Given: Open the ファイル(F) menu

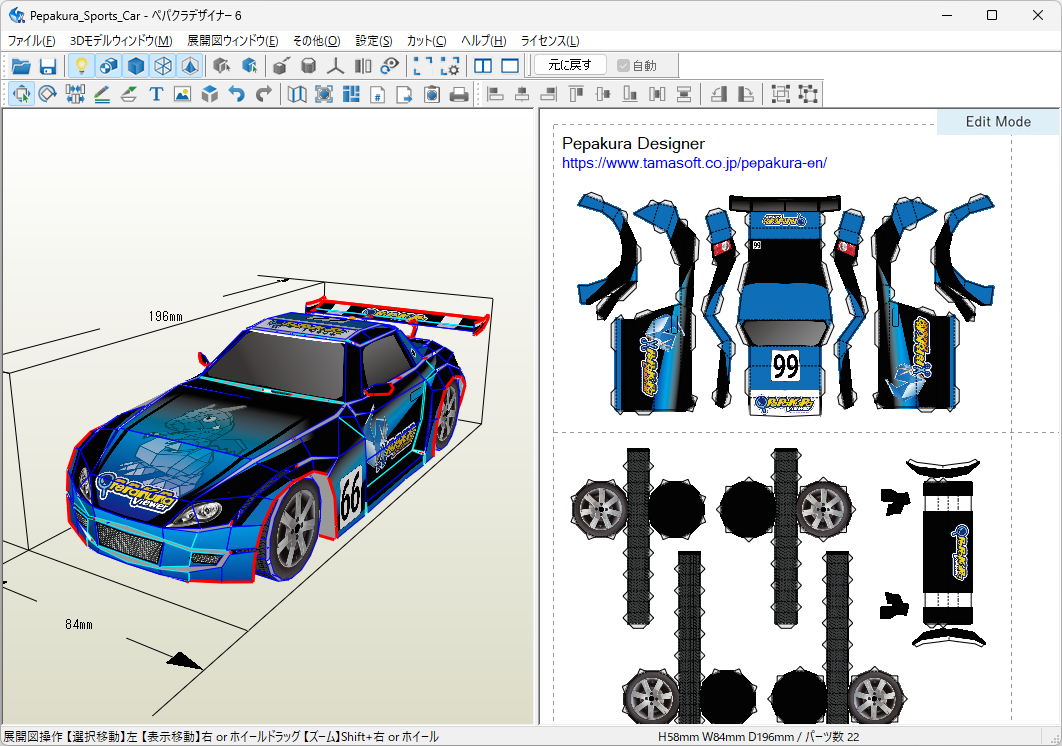Looking at the screenshot, I should 31,41.
